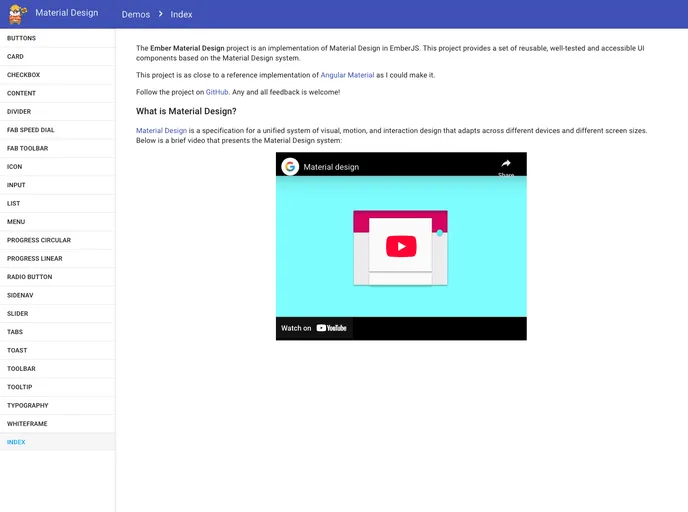
Task: Open the Tabs demo in sidebar
Action: point(57,332)
